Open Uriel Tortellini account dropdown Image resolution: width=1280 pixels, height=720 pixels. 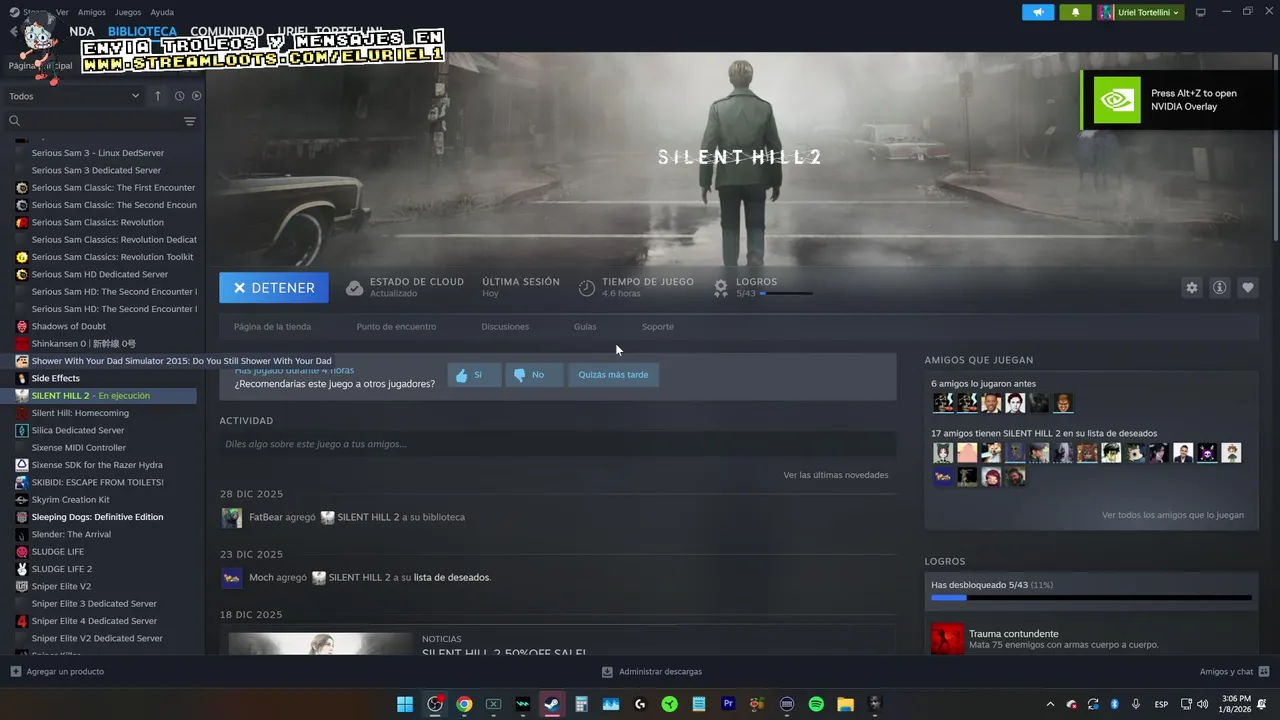(1140, 12)
